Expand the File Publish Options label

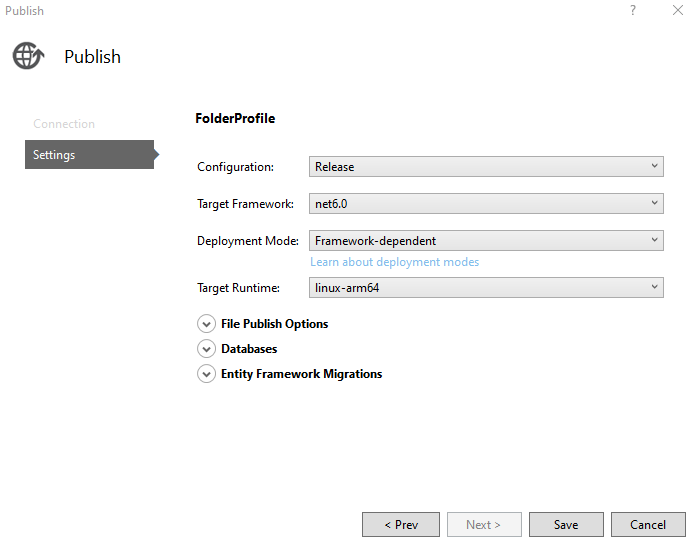point(274,324)
